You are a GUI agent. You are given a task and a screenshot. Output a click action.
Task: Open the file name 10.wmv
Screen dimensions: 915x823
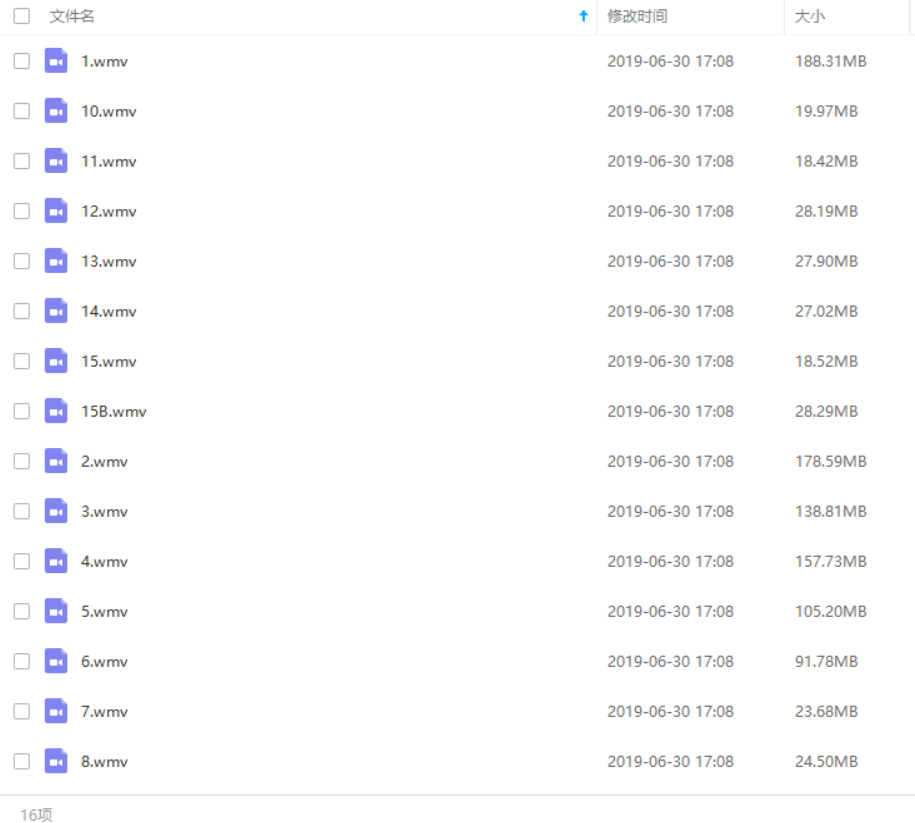[109, 111]
